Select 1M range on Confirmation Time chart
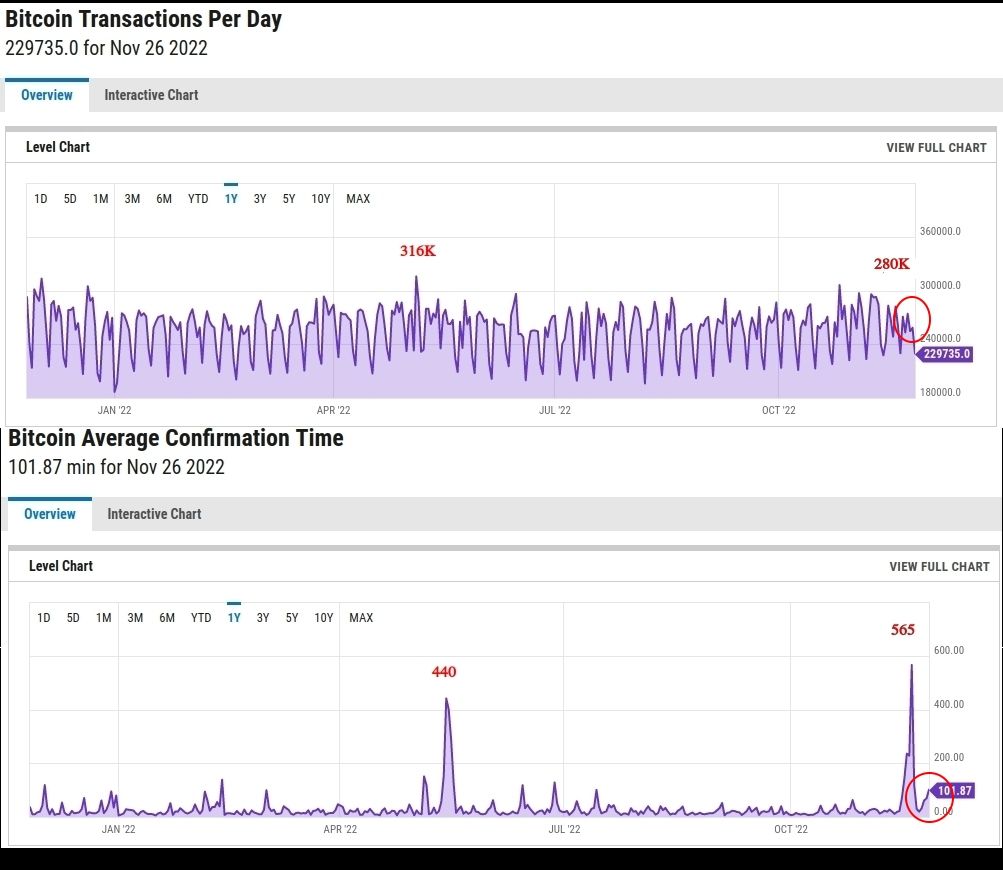 [104, 618]
